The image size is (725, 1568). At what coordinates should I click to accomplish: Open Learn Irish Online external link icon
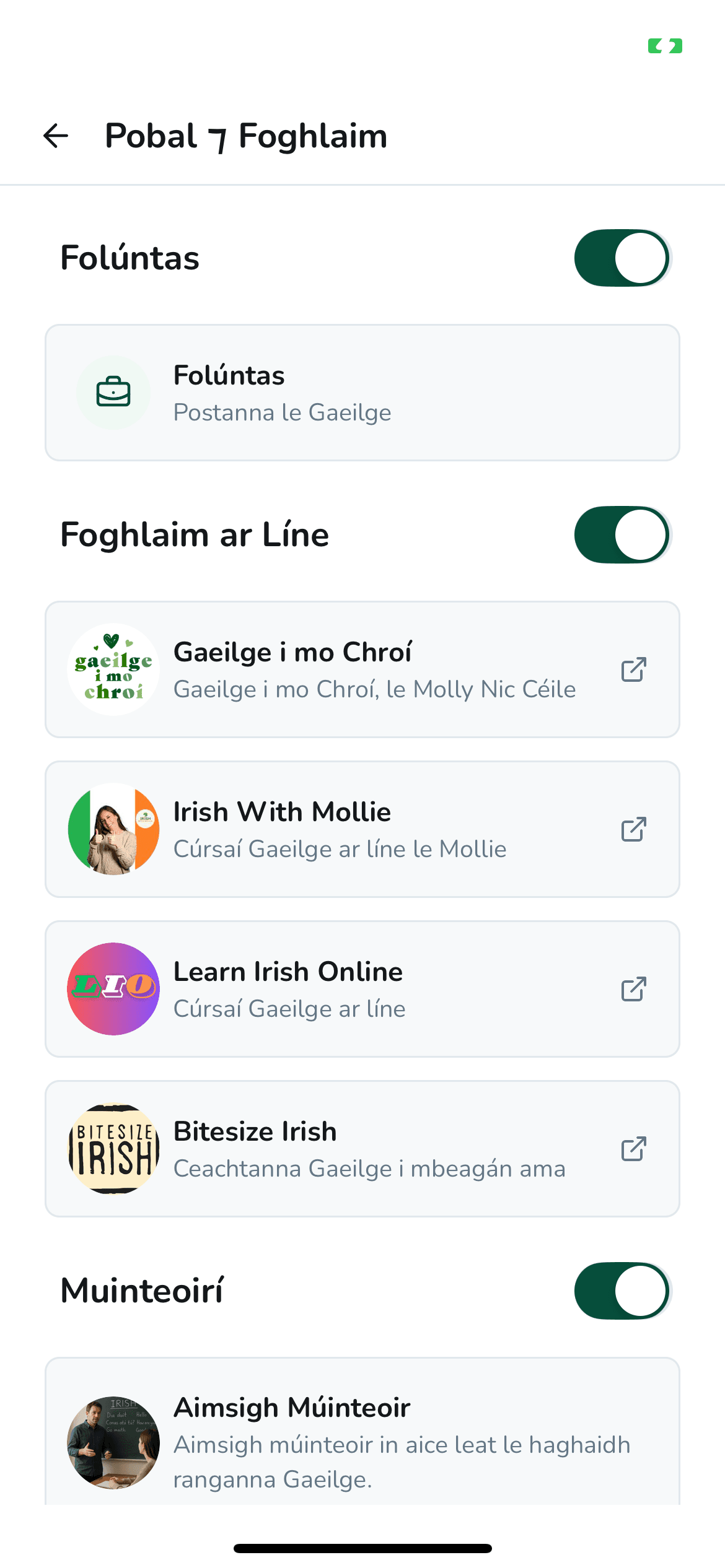pos(633,989)
